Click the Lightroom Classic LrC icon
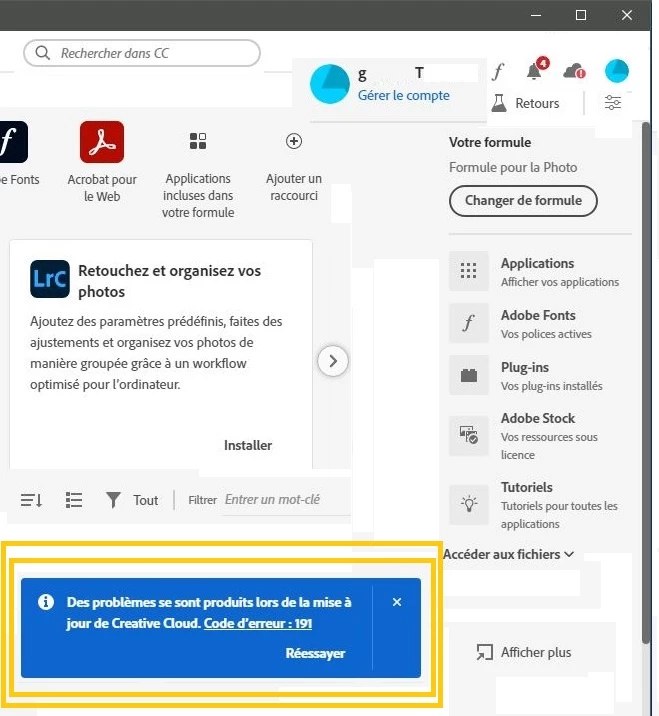The width and height of the screenshot is (659, 716). pyautogui.click(x=50, y=279)
